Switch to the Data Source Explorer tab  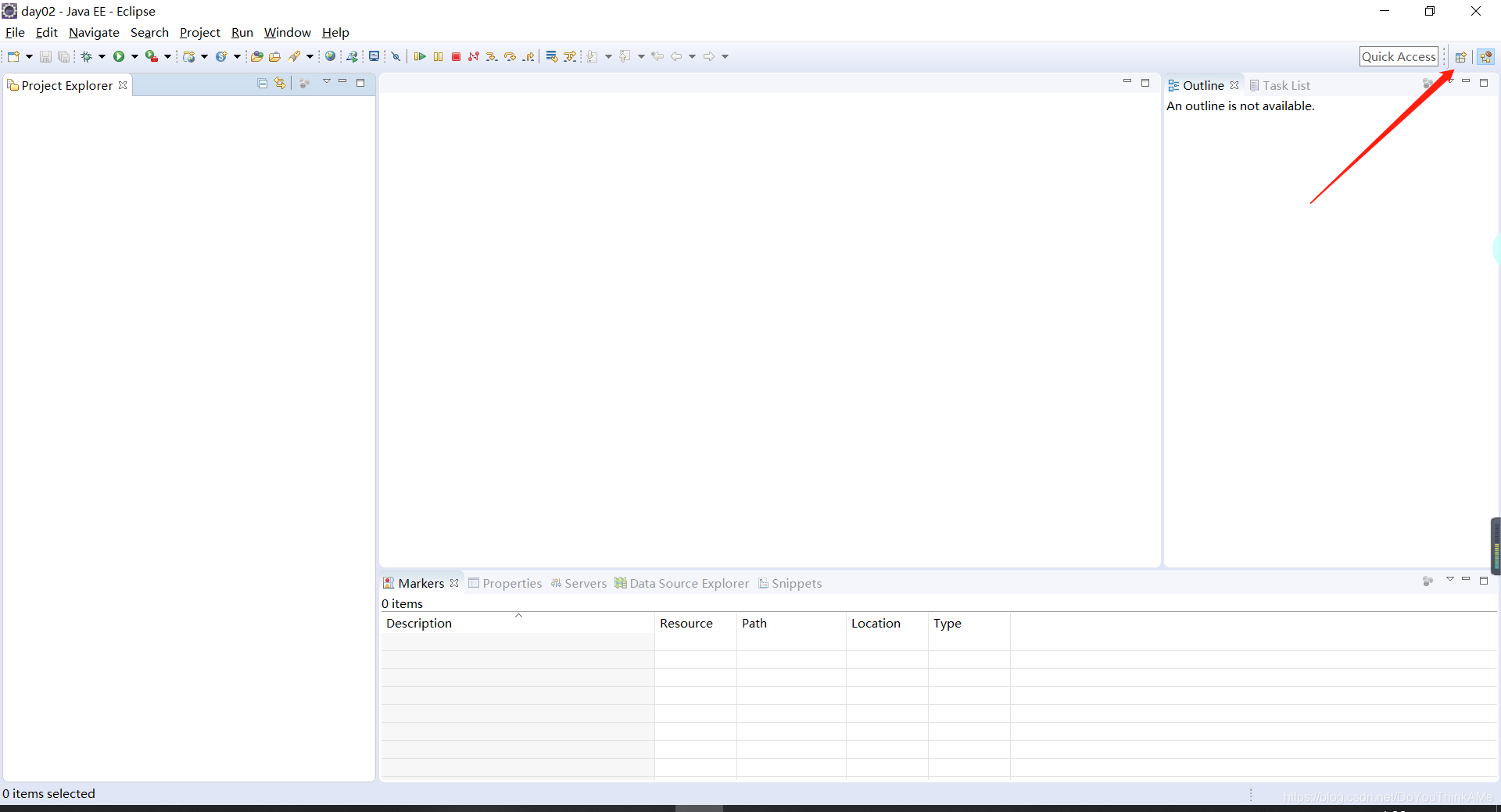pos(682,583)
